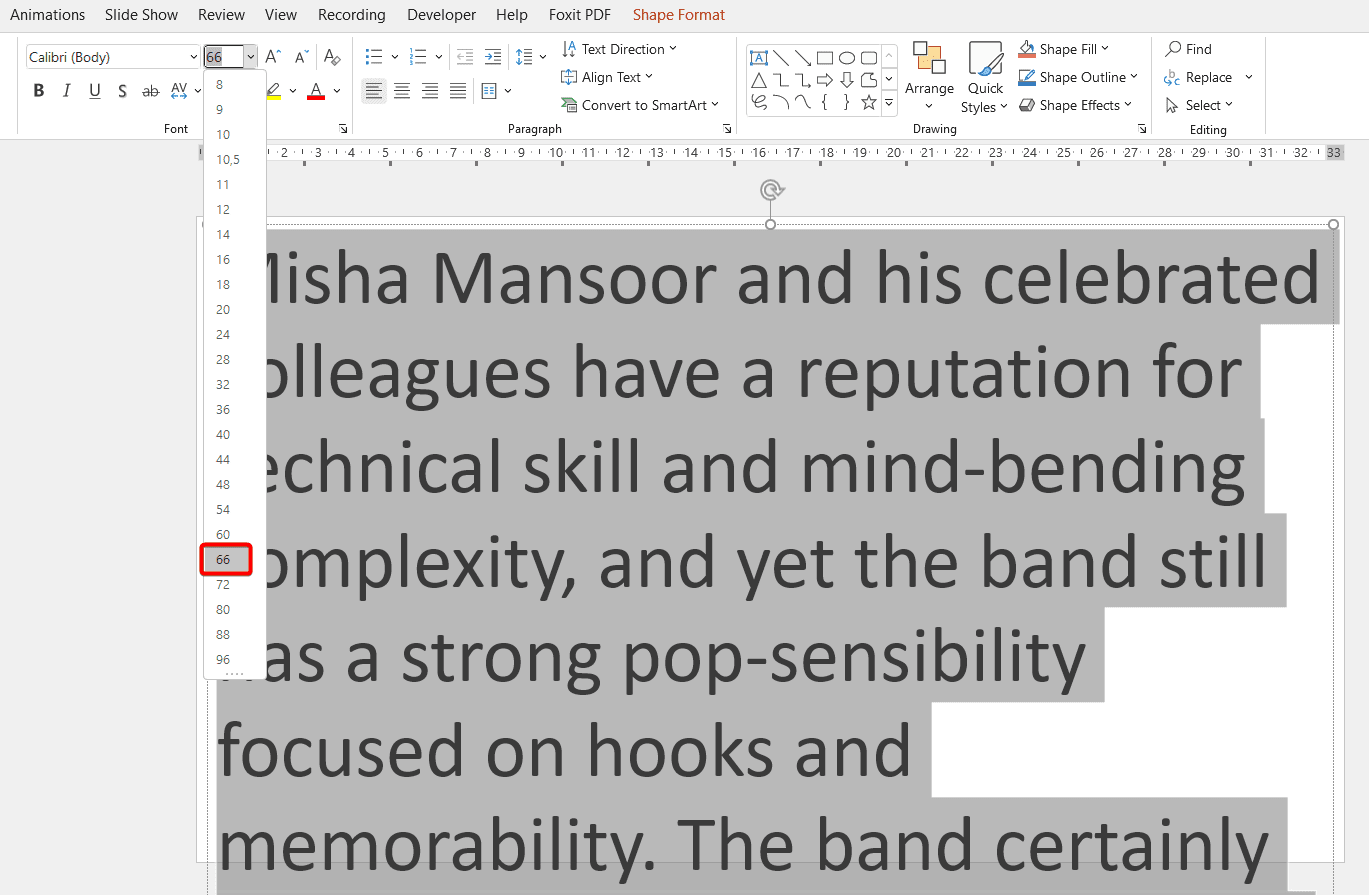
Task: Select the Left Brace shape
Action: pyautogui.click(x=825, y=102)
